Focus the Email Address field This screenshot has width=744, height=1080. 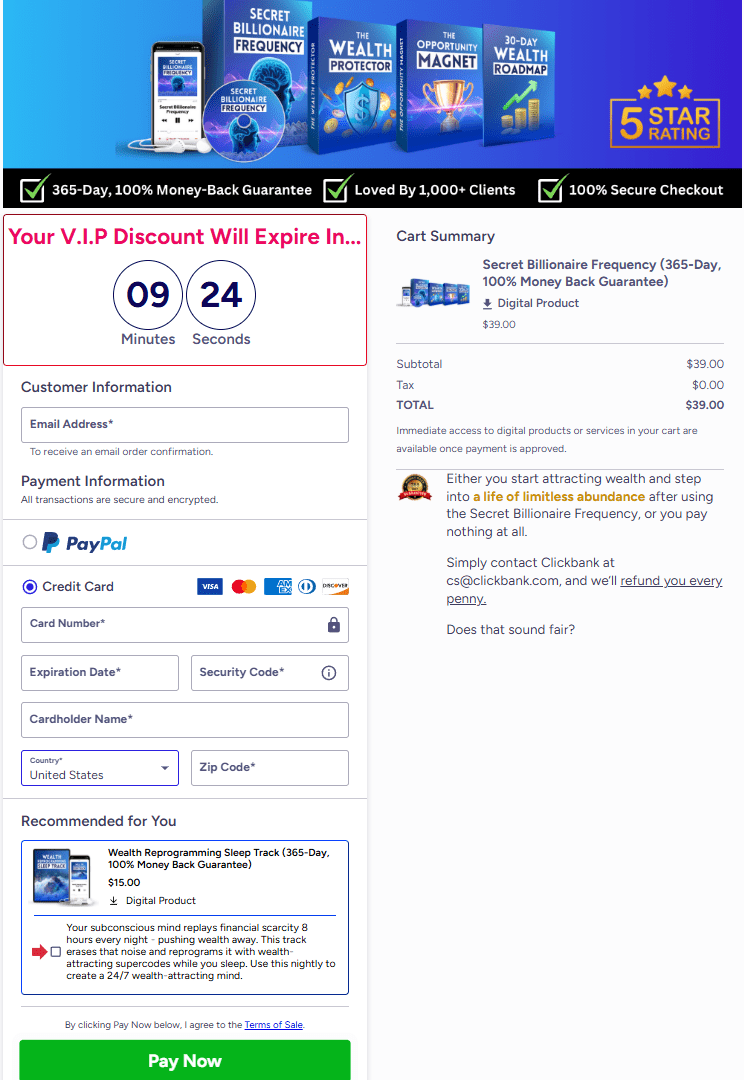pos(185,425)
